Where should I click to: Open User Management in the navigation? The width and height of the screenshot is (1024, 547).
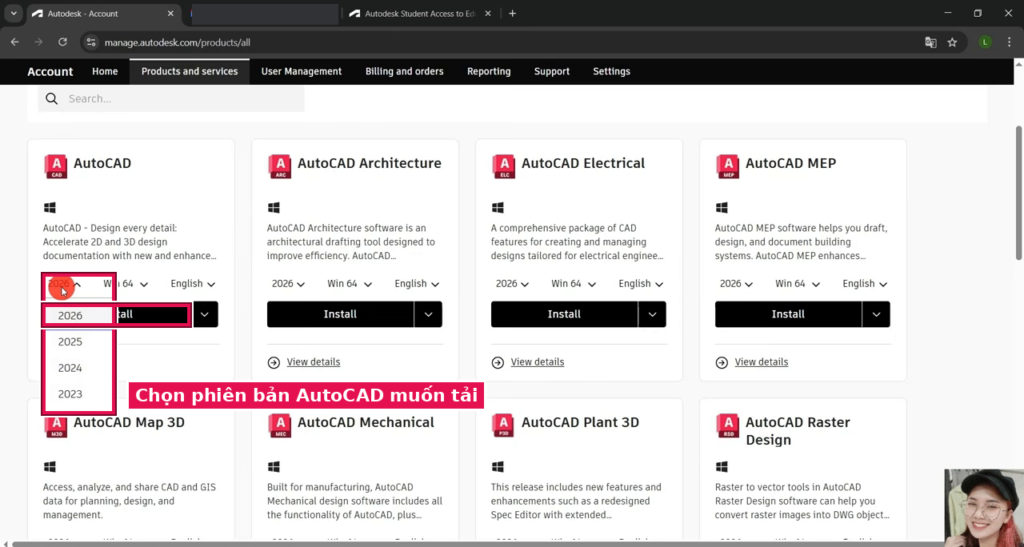[302, 71]
